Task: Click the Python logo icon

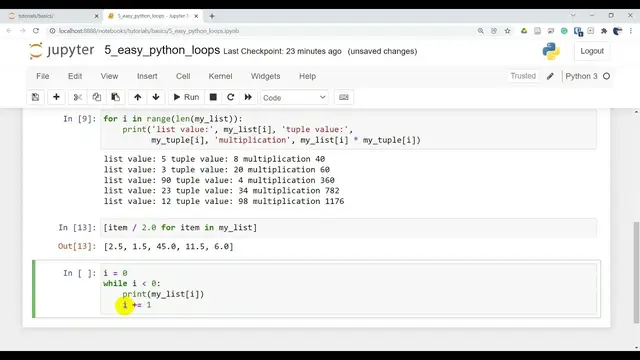Action: [551, 51]
